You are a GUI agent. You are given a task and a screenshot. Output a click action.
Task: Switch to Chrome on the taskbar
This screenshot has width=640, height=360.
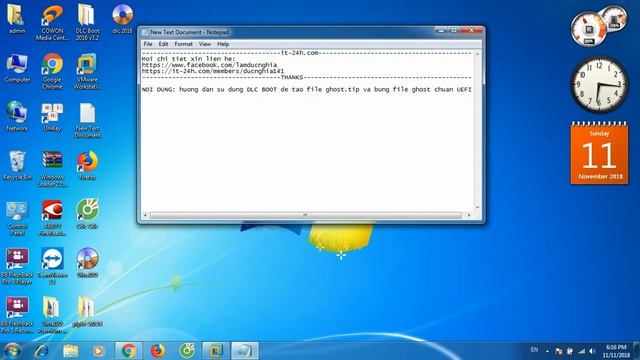coord(129,351)
